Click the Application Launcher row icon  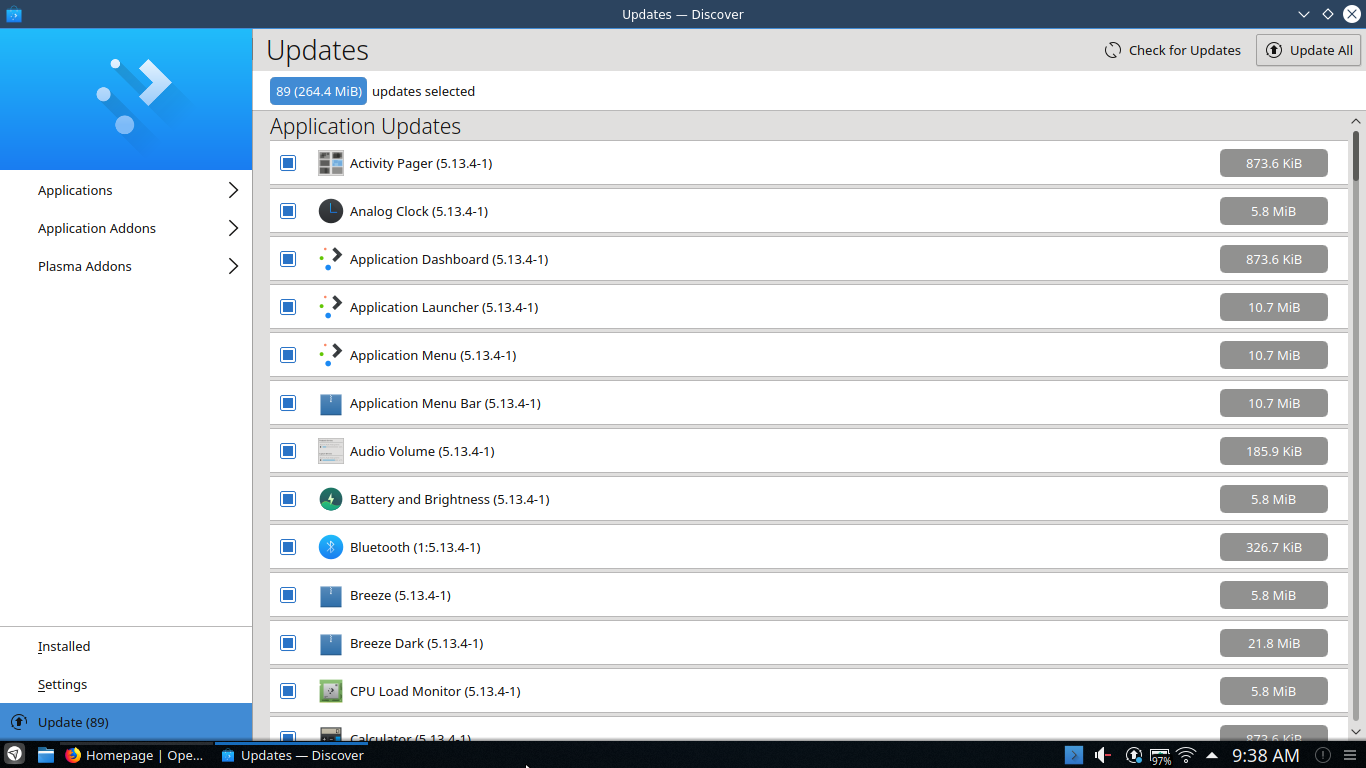[331, 307]
